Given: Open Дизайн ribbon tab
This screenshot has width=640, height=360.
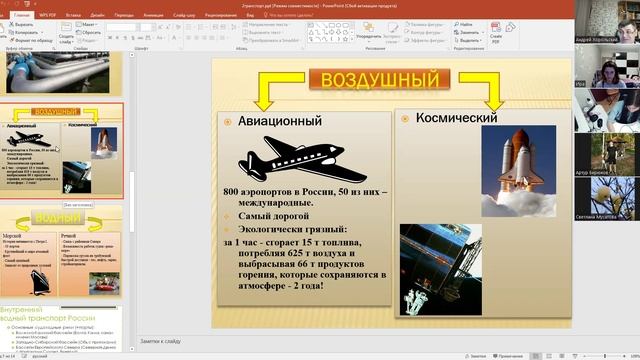Looking at the screenshot, I should 98,15.
